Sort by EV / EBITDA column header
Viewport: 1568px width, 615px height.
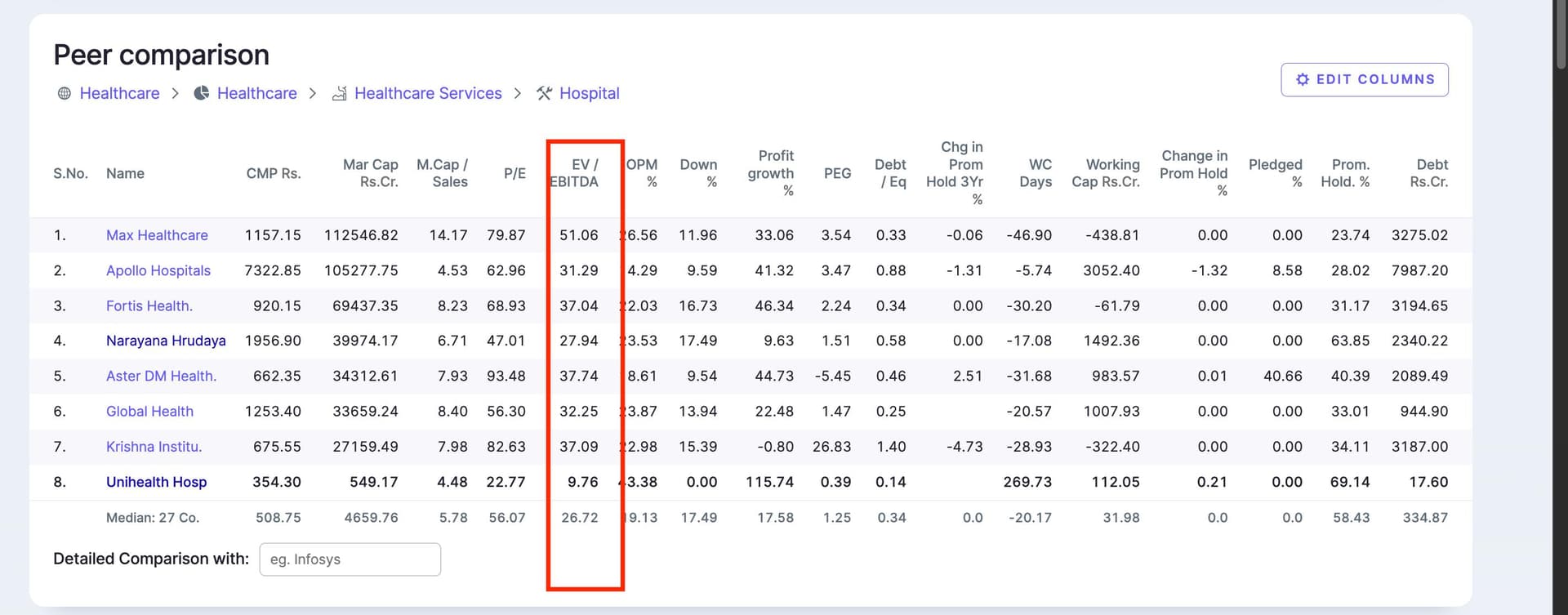(574, 173)
